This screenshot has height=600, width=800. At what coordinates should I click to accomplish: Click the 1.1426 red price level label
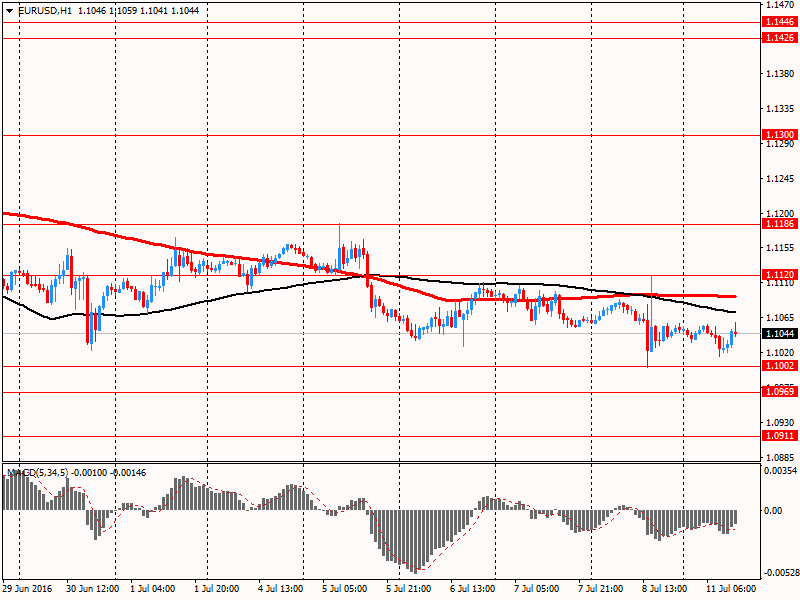pyautogui.click(x=780, y=38)
